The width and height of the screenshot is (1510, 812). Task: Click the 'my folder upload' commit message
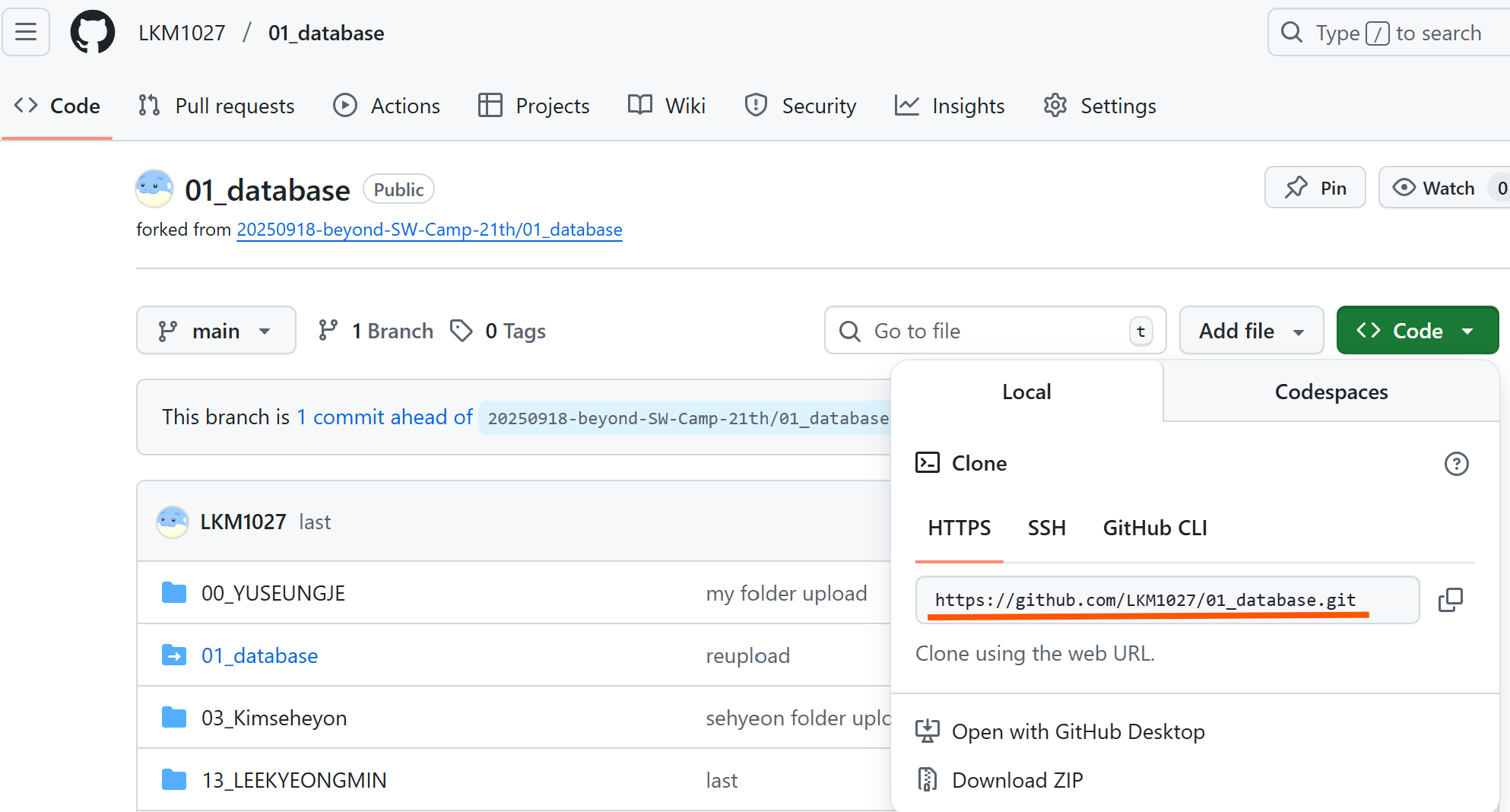[786, 593]
